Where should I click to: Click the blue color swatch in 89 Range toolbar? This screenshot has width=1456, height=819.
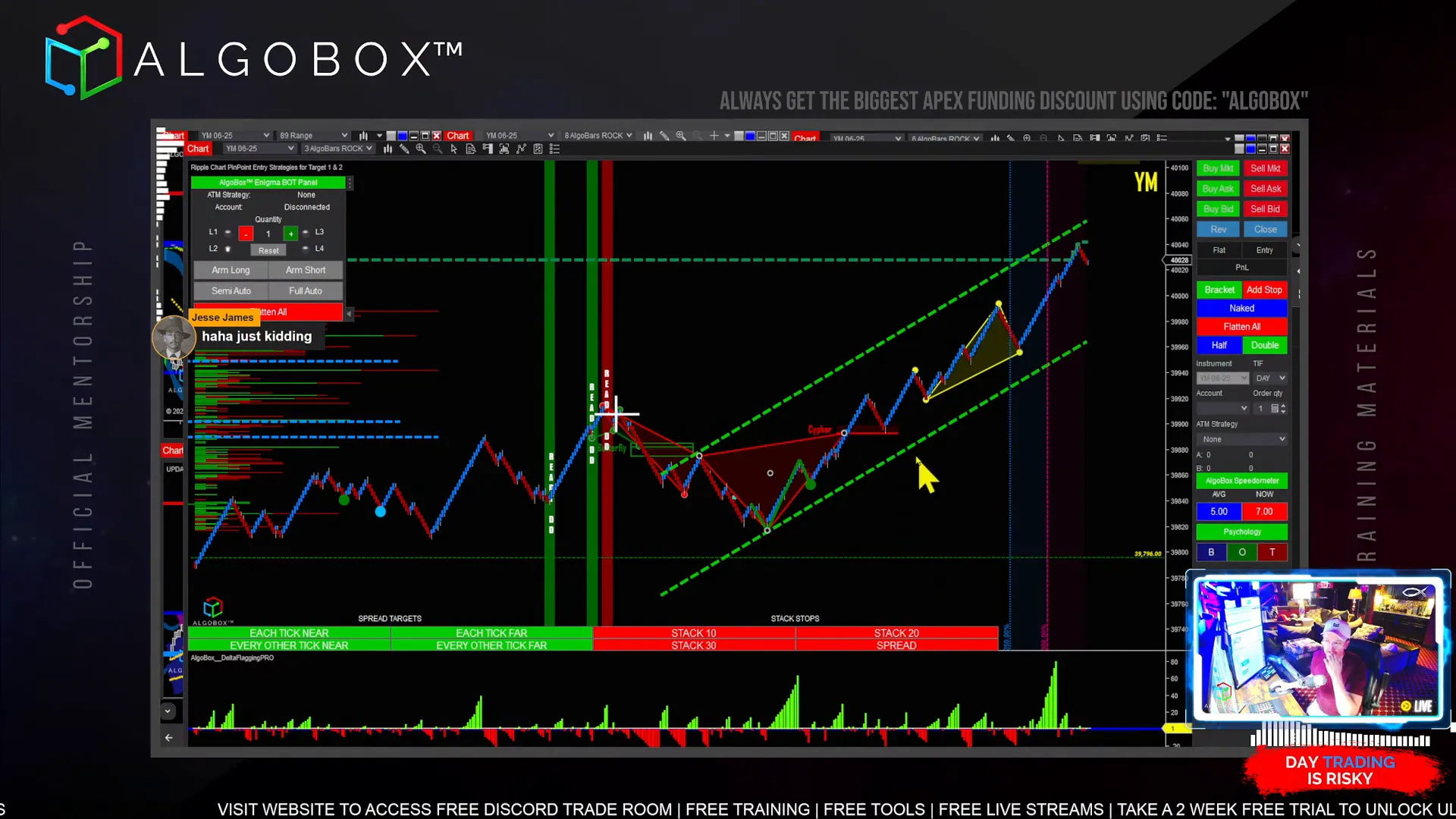click(x=403, y=136)
